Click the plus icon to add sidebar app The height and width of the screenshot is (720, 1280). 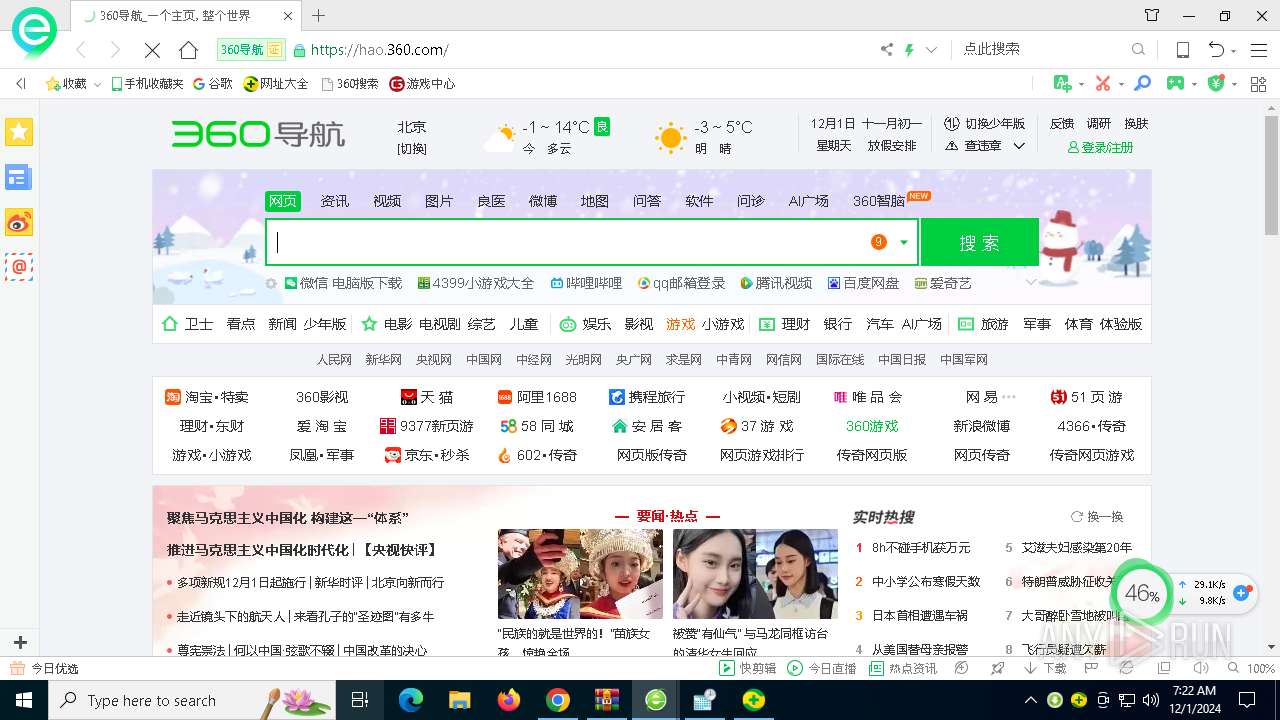coord(20,642)
